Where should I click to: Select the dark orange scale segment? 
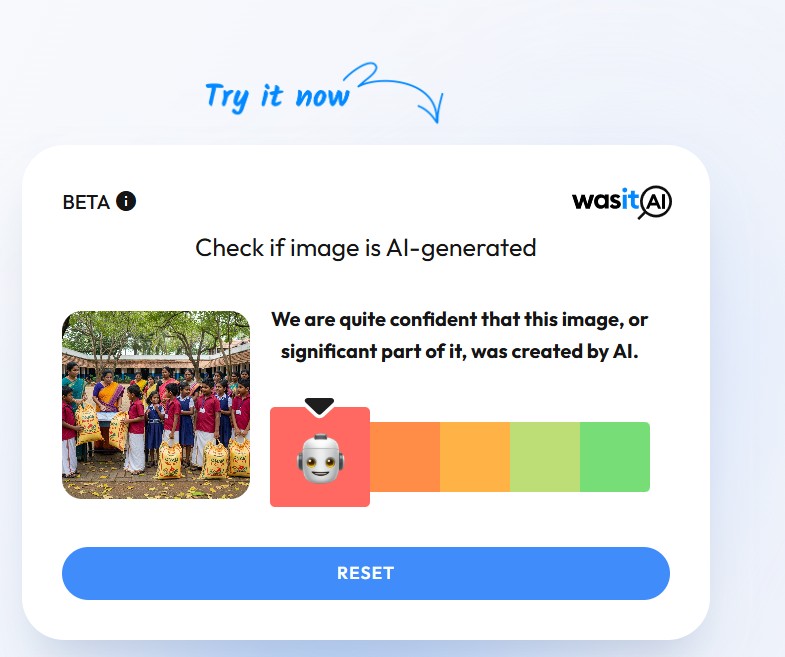405,457
